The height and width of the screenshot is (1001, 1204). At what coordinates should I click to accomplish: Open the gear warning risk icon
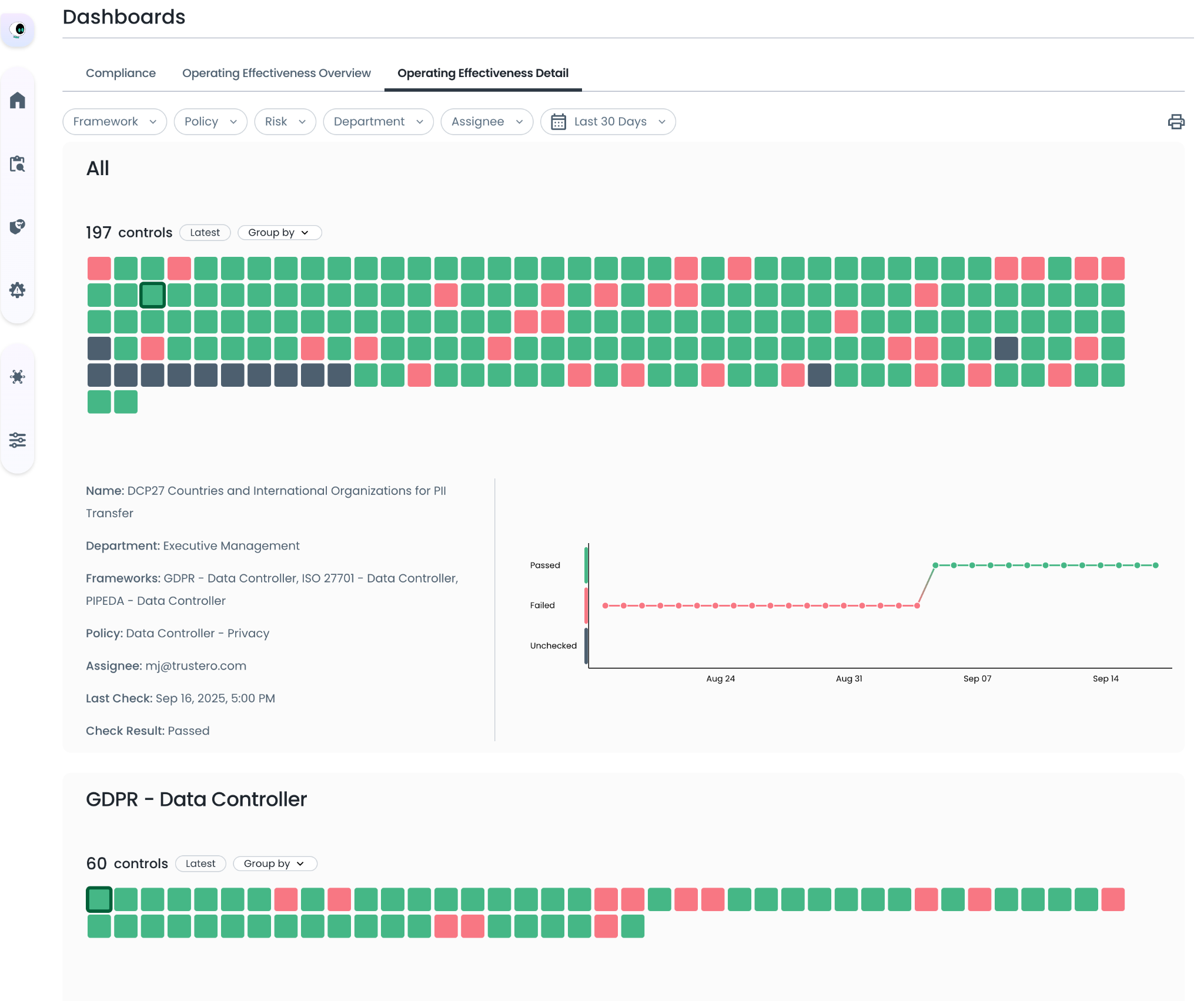click(x=18, y=290)
